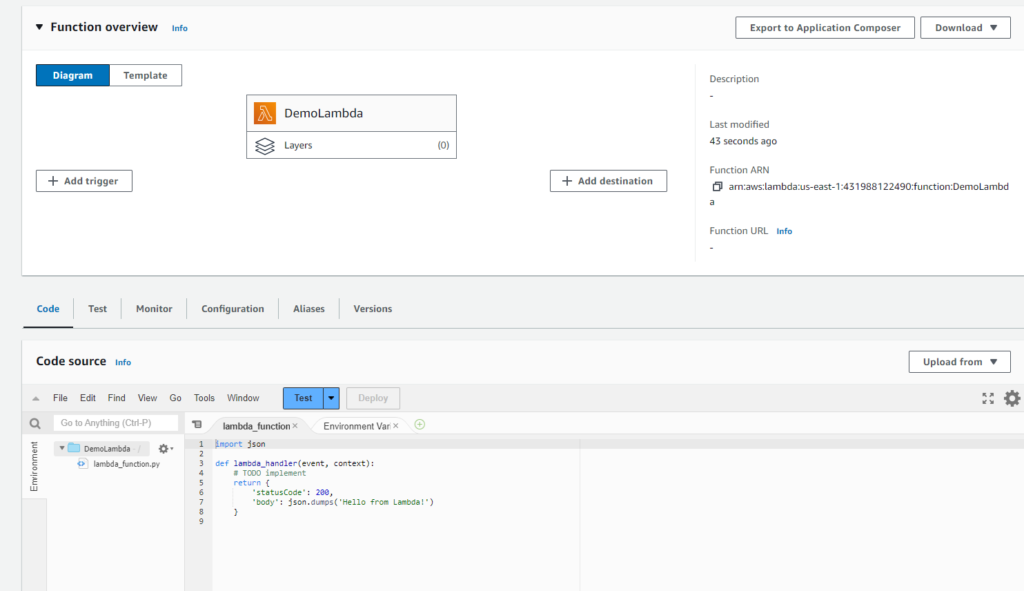Open the Download dropdown
The height and width of the screenshot is (591, 1024).
[965, 27]
